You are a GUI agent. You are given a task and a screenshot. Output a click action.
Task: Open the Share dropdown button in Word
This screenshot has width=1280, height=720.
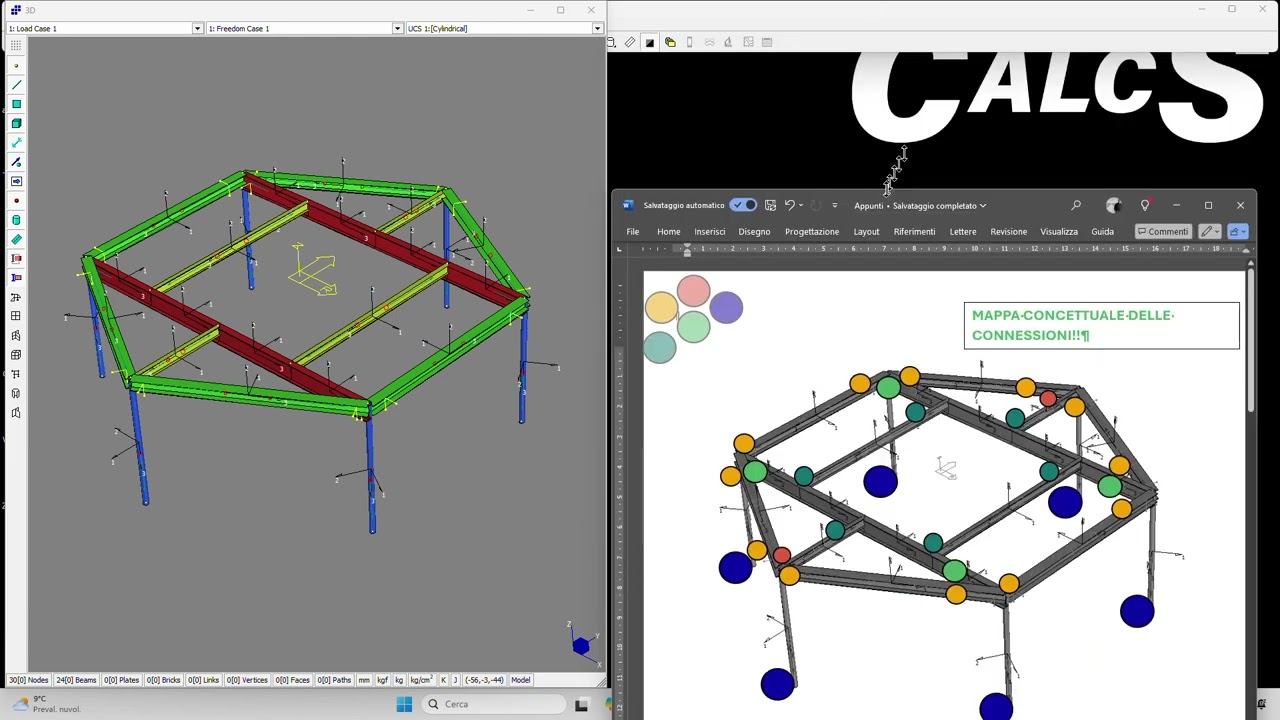(1236, 231)
